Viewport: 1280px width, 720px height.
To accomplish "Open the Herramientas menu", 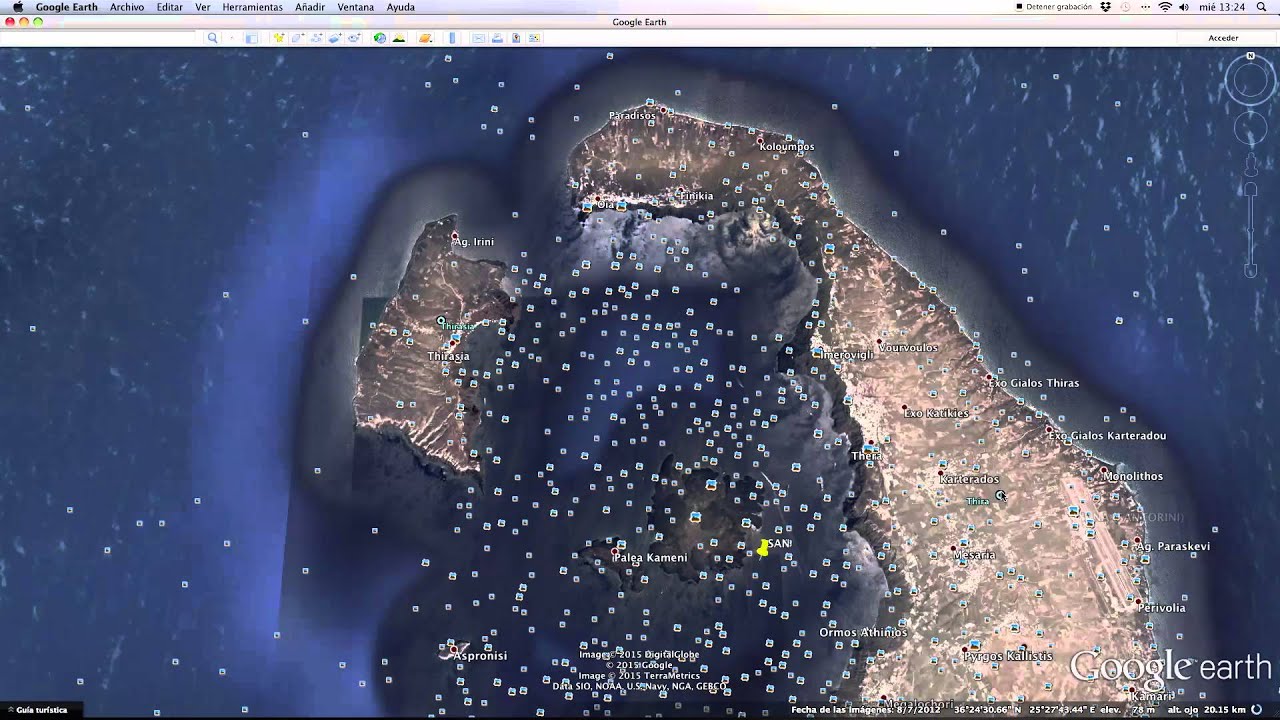I will [x=252, y=7].
